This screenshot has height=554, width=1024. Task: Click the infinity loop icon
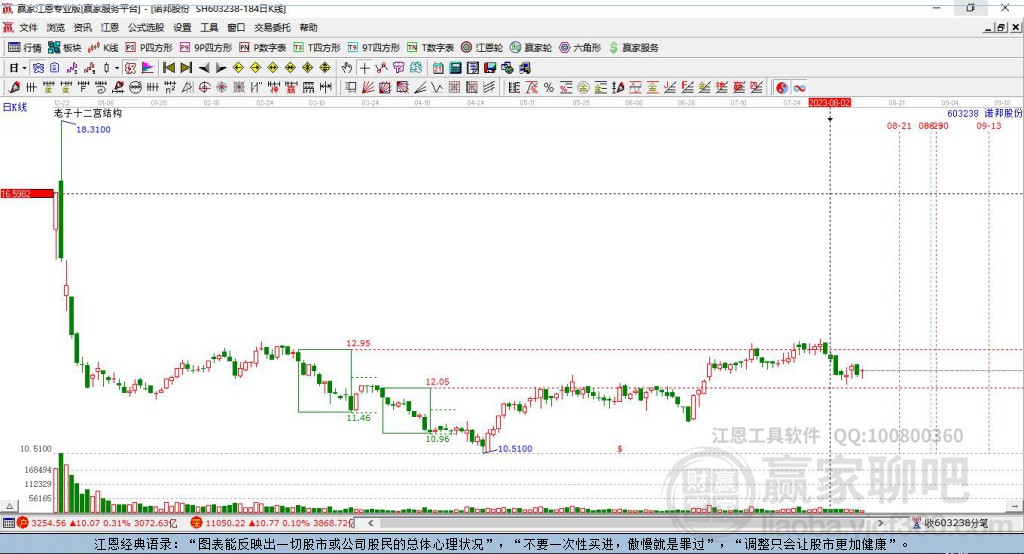pyautogui.click(x=799, y=88)
